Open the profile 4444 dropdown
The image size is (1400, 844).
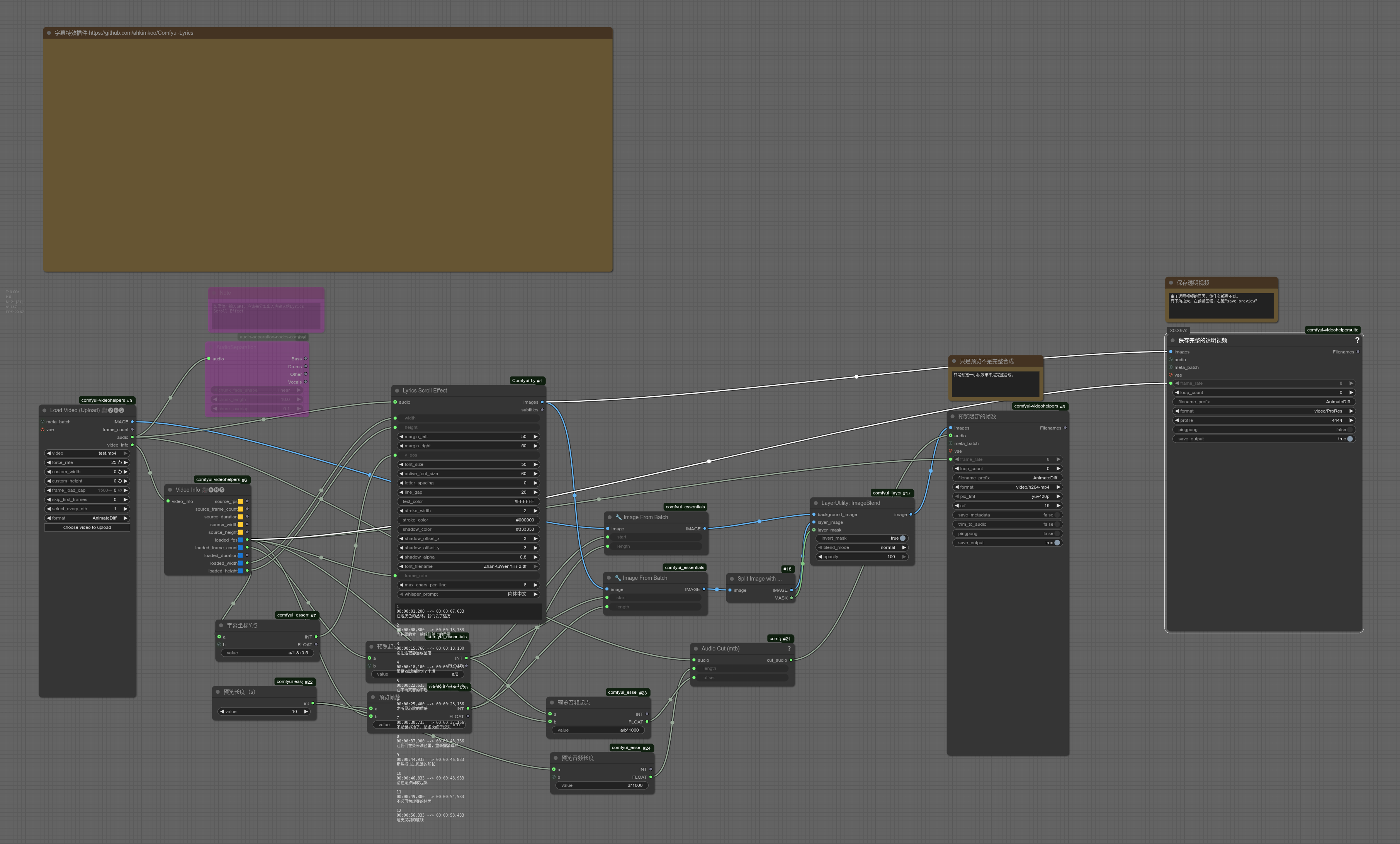coord(1264,420)
